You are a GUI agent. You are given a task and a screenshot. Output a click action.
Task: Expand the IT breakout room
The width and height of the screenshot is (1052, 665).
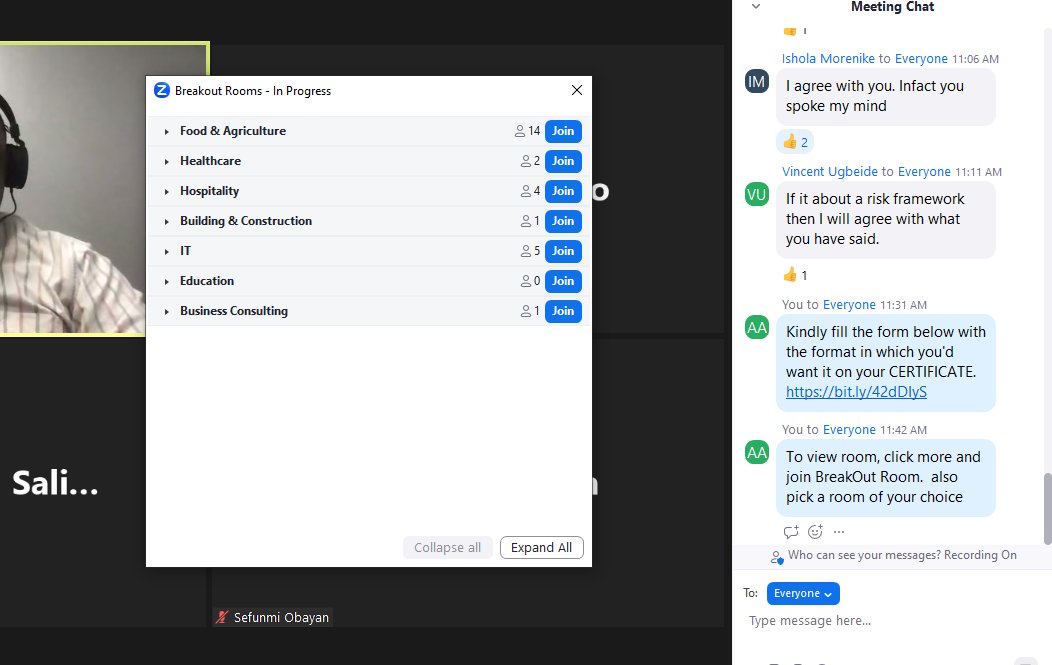166,252
